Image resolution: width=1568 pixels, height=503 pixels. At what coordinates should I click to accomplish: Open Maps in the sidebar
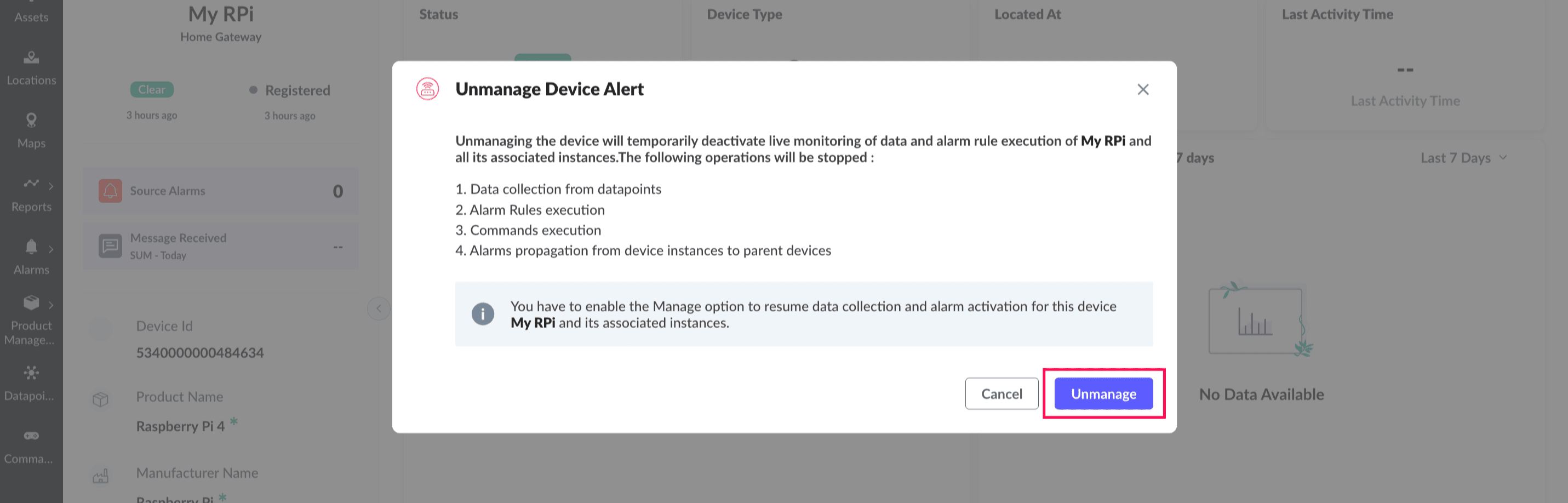pyautogui.click(x=31, y=131)
